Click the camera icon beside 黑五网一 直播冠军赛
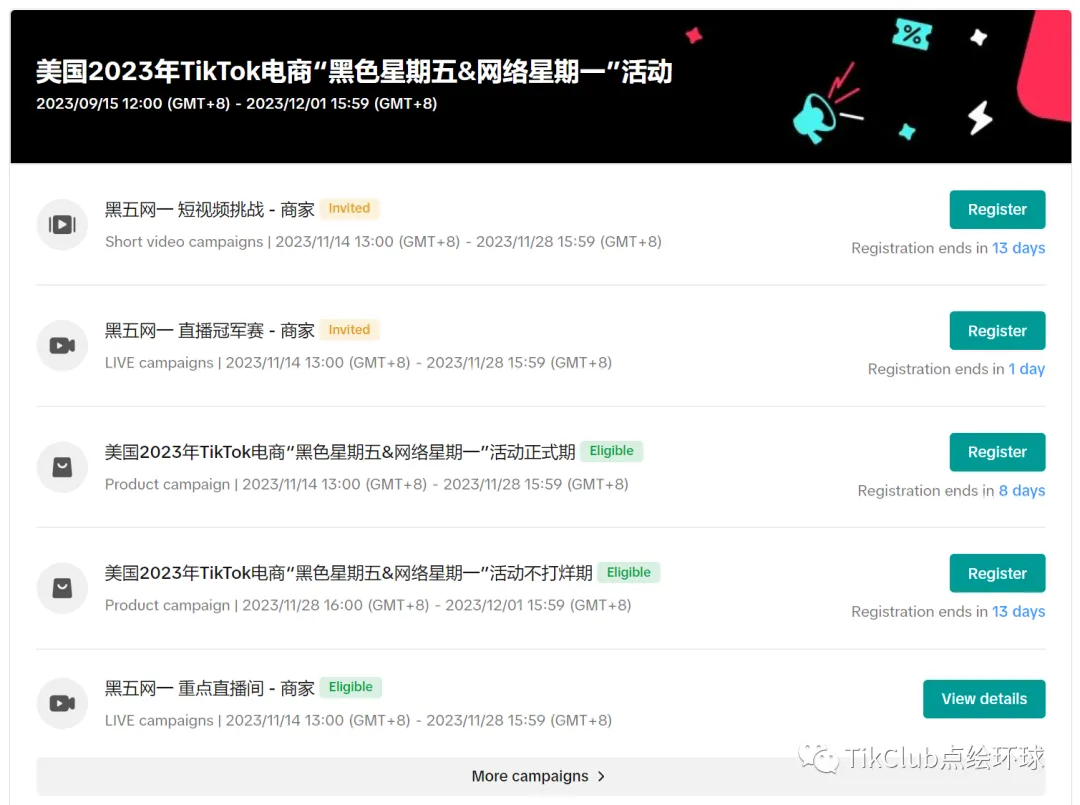1080x805 pixels. coord(62,346)
